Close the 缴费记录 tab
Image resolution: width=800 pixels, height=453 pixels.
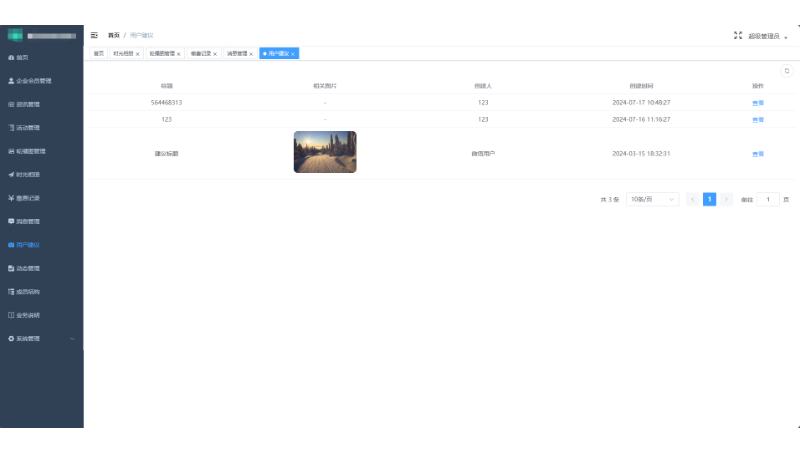[215, 54]
